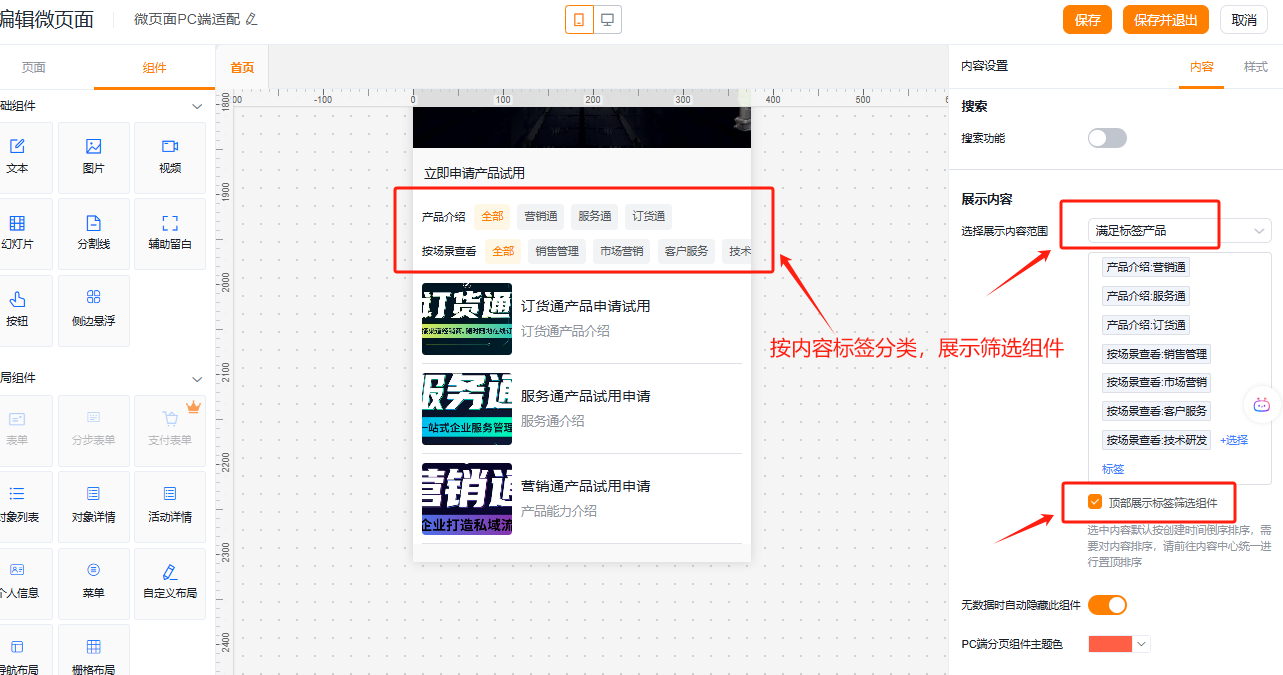Click the 产品介绍:订货通 tag

click(x=1146, y=325)
